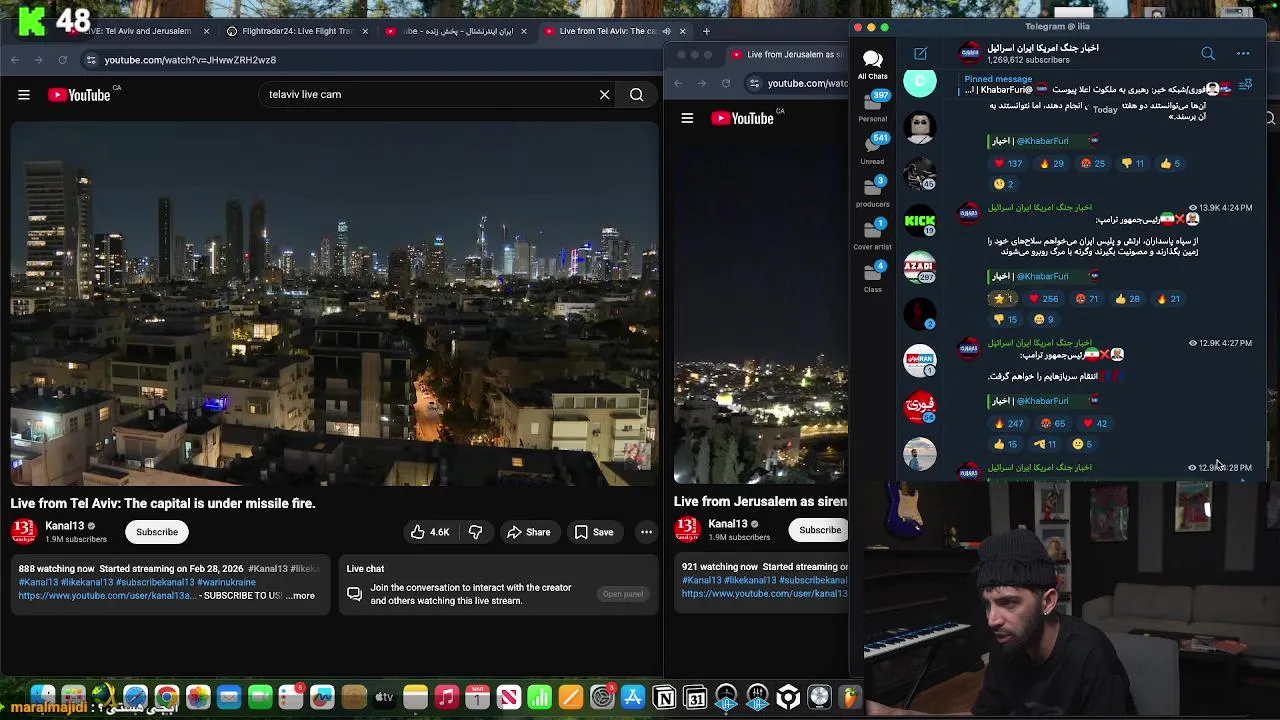Open pinned messages list icon in Telegram

click(1245, 85)
